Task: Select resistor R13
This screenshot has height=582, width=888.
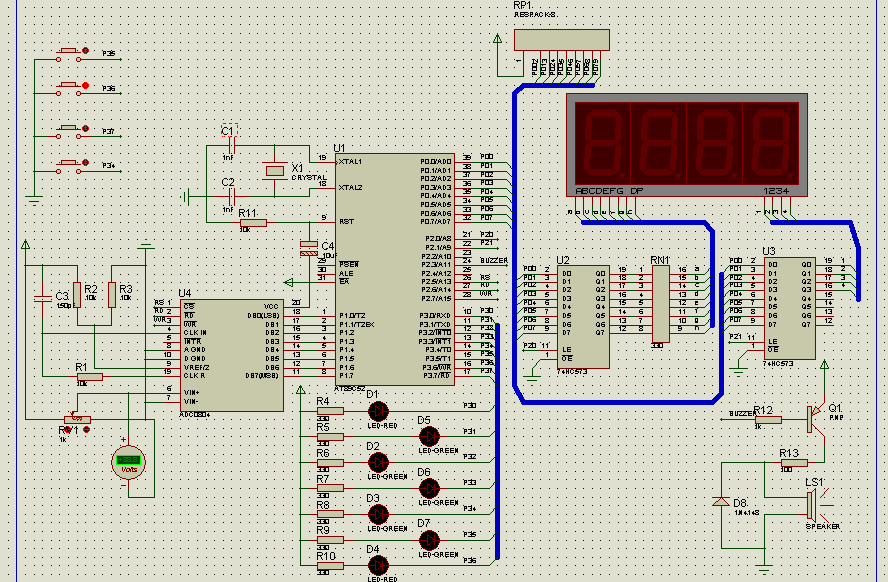Action: point(794,463)
